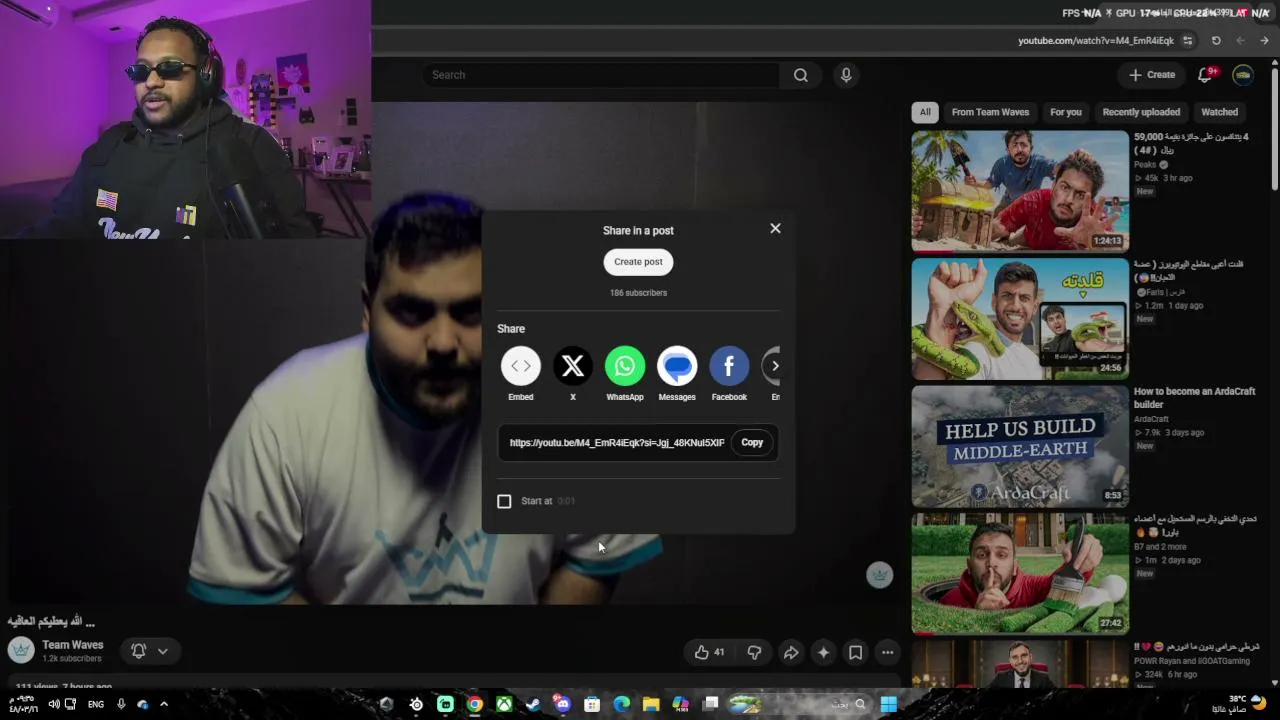Share the video on X
Screen dimensions: 1280x720
(x=573, y=366)
